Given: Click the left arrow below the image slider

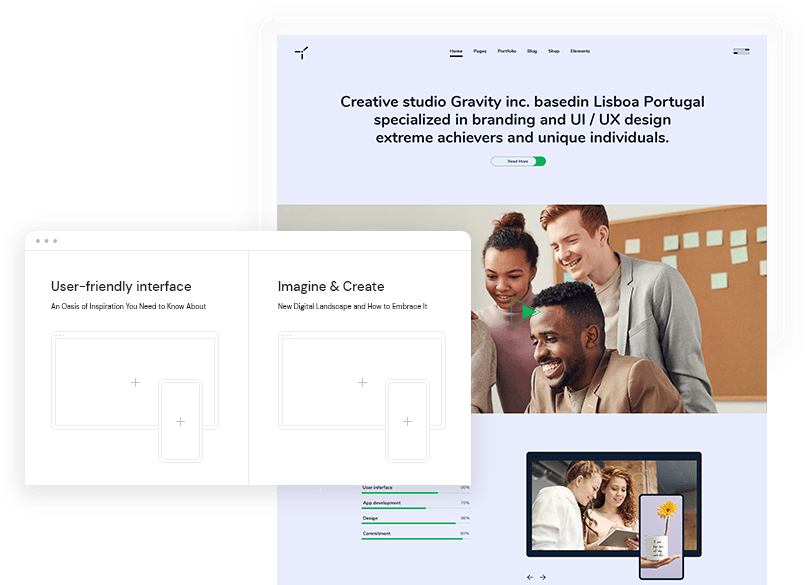Looking at the screenshot, I should pyautogui.click(x=530, y=577).
